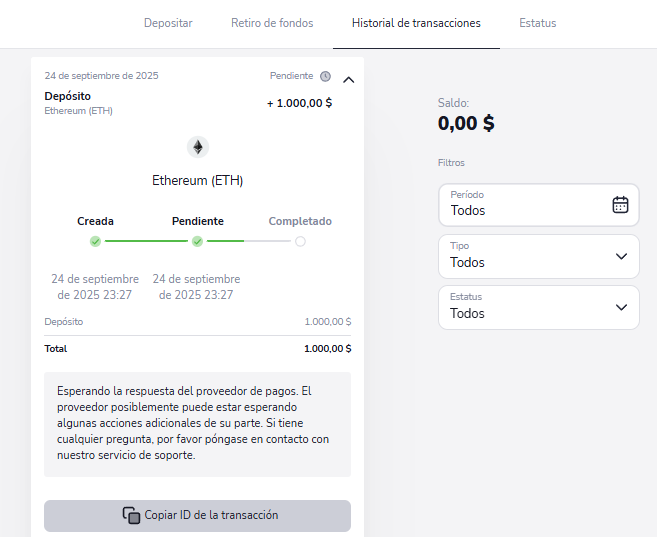The image size is (657, 537).
Task: Collapse the deposit transaction details
Action: point(348,78)
